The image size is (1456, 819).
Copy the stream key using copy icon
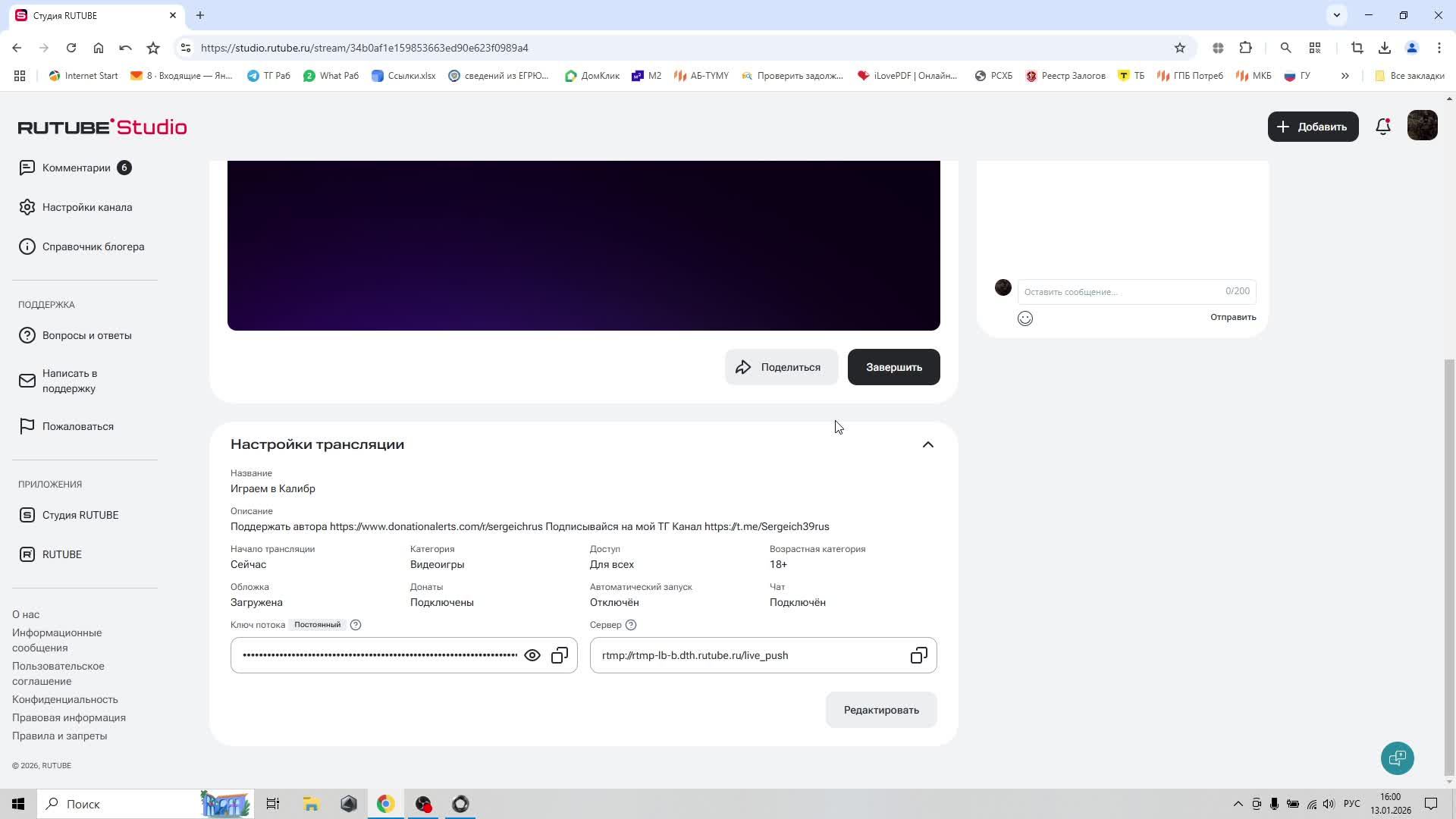tap(560, 655)
